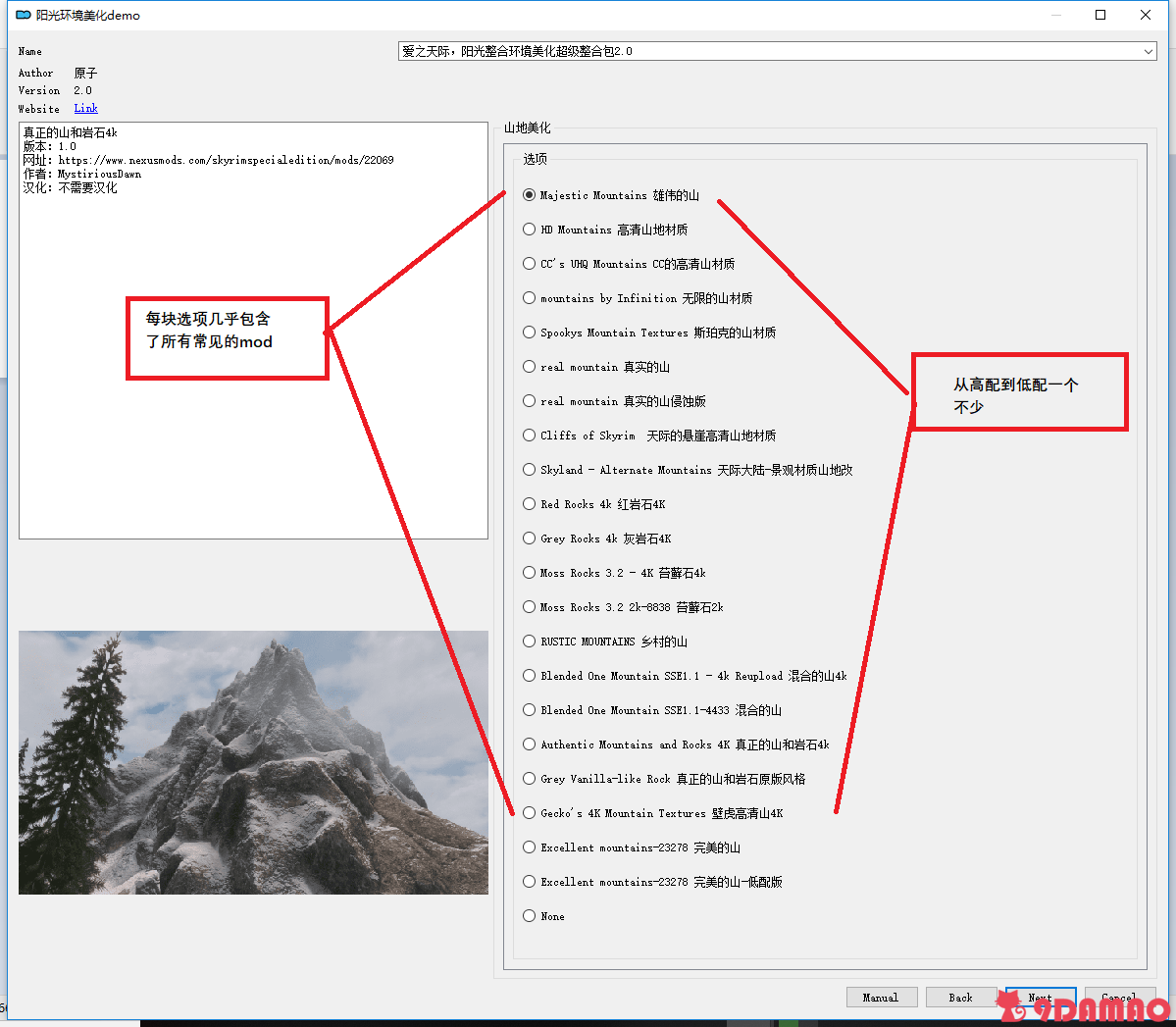Open the mod package name dropdown

pos(1149,51)
